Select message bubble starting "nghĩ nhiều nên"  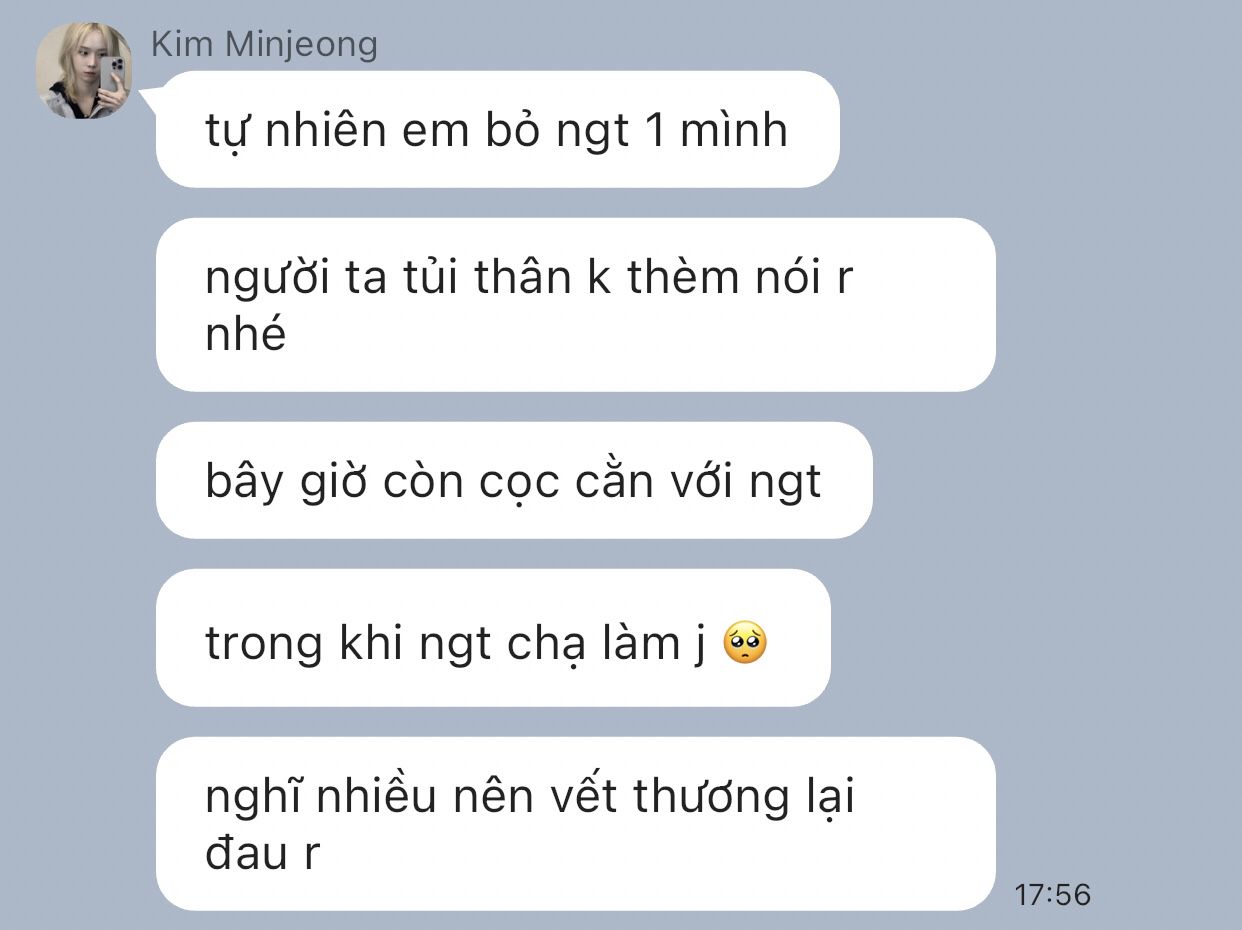coord(575,824)
